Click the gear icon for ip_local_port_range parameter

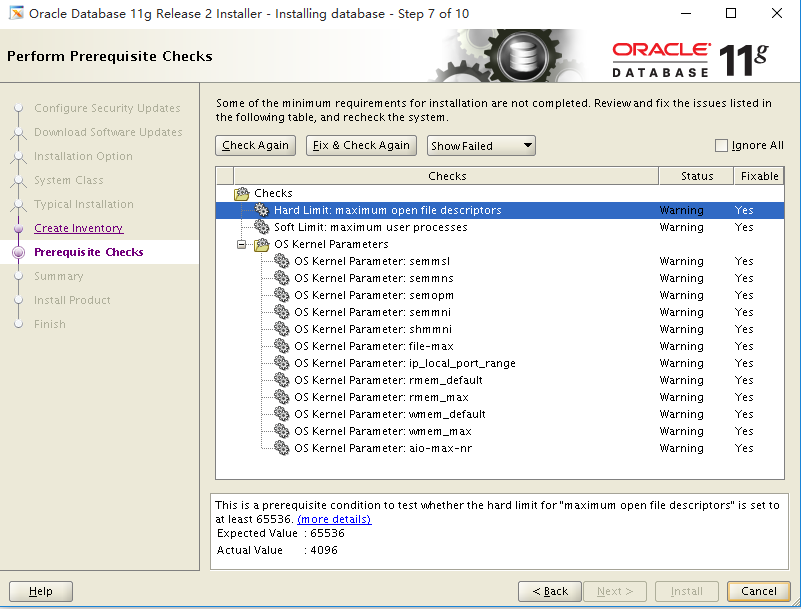[x=281, y=363]
